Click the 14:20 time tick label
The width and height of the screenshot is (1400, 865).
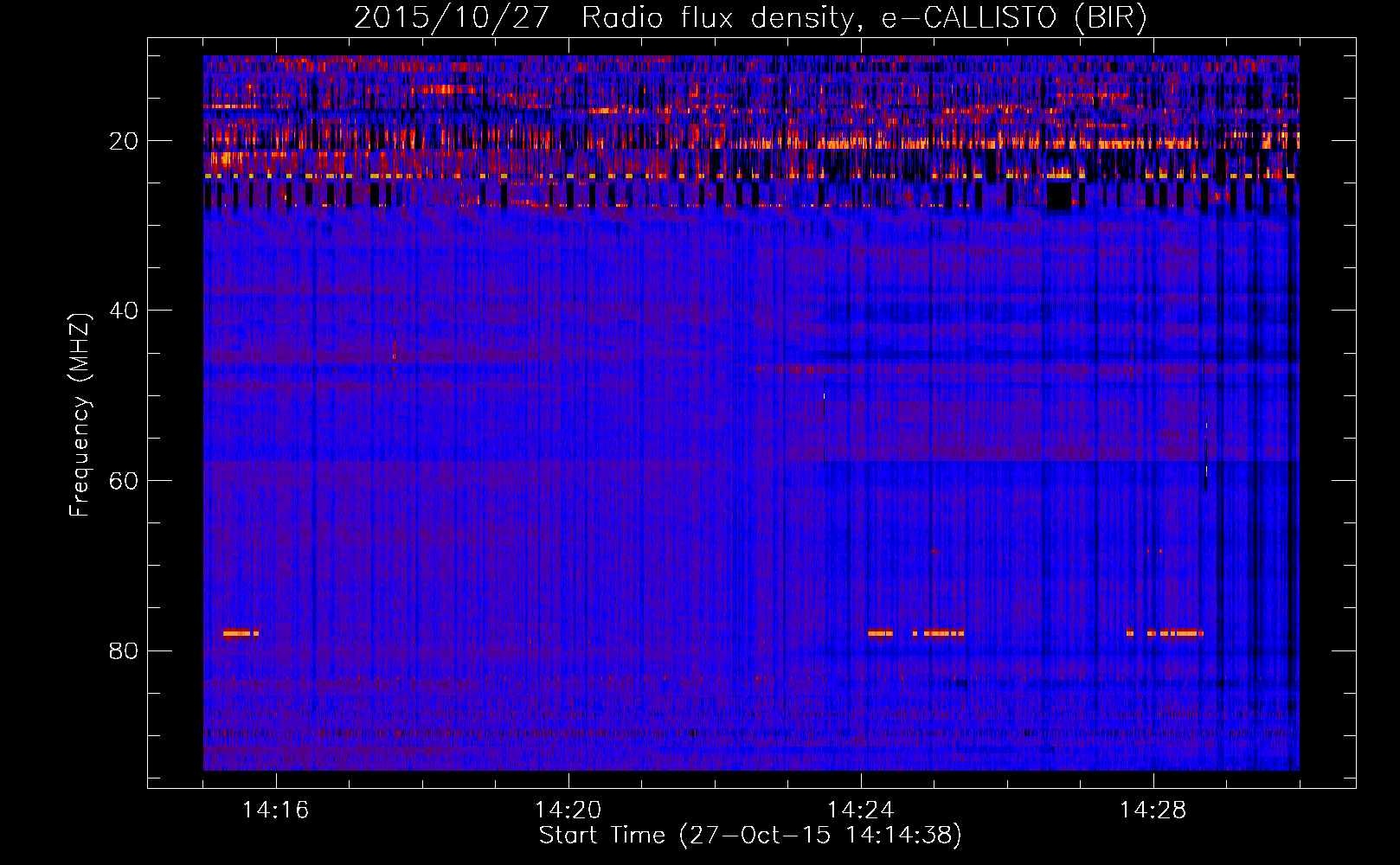(568, 810)
